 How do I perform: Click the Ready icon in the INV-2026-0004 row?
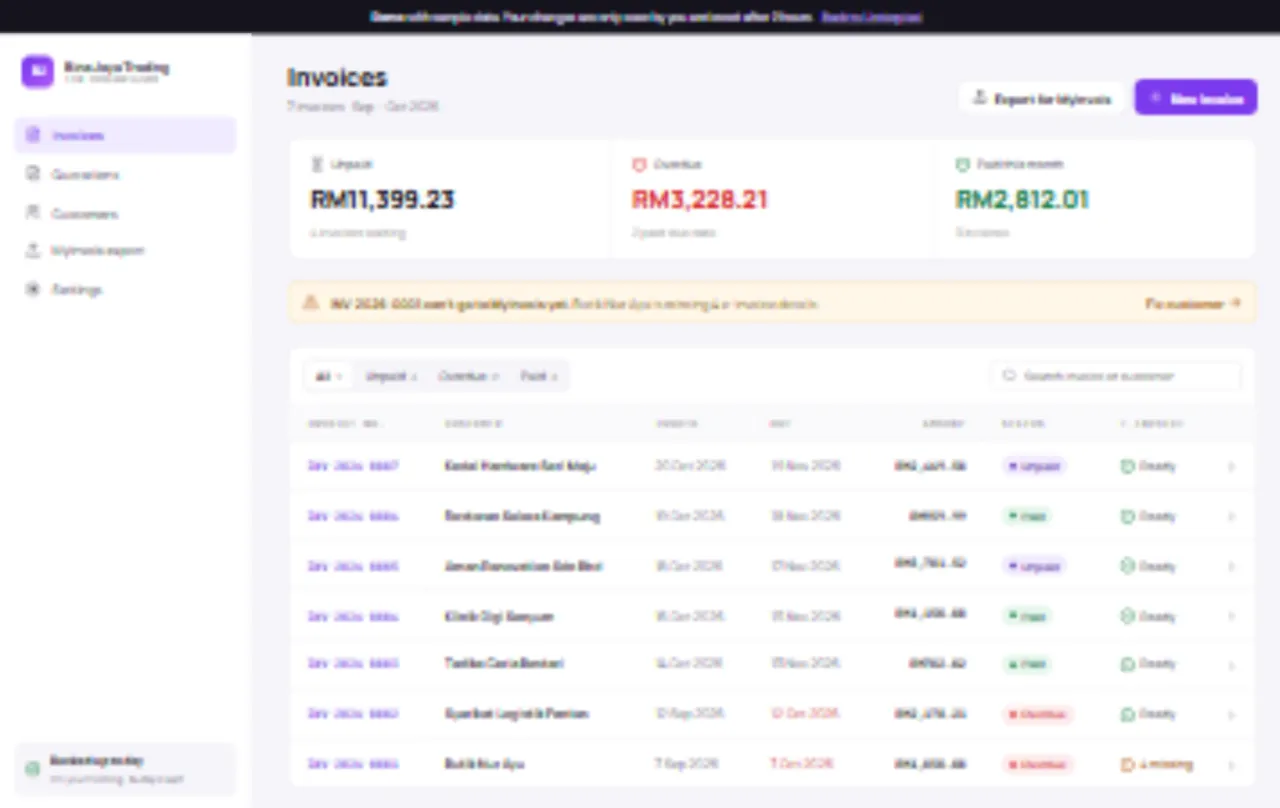(x=1126, y=616)
